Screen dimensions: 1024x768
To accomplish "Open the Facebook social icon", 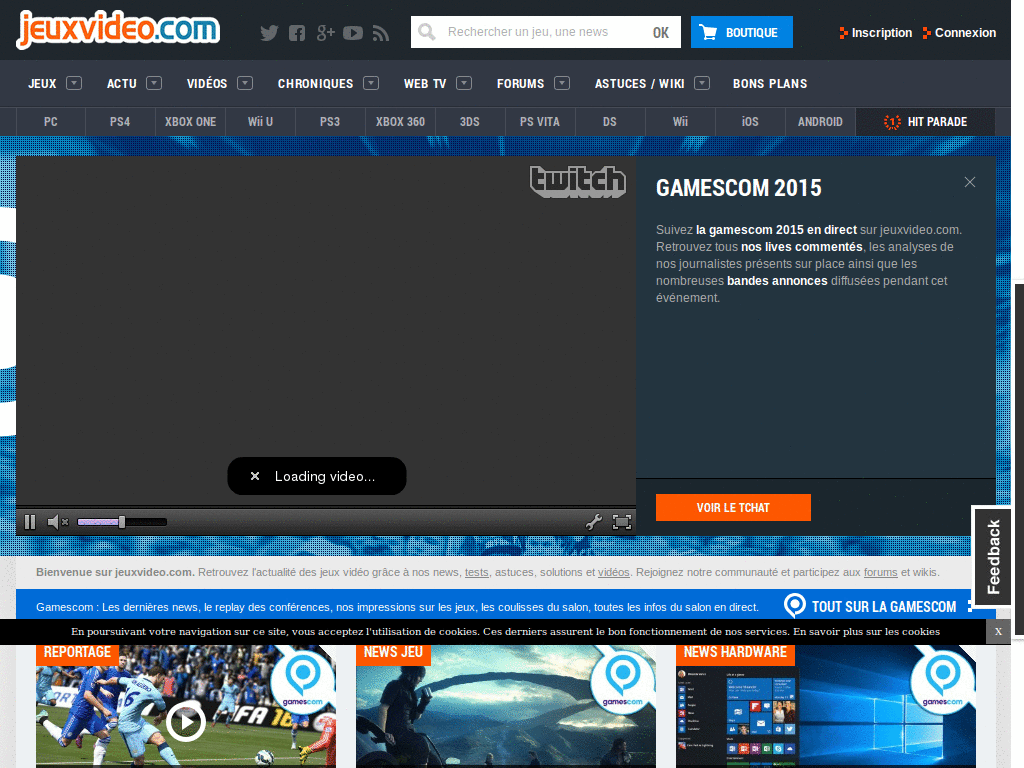I will 297,33.
